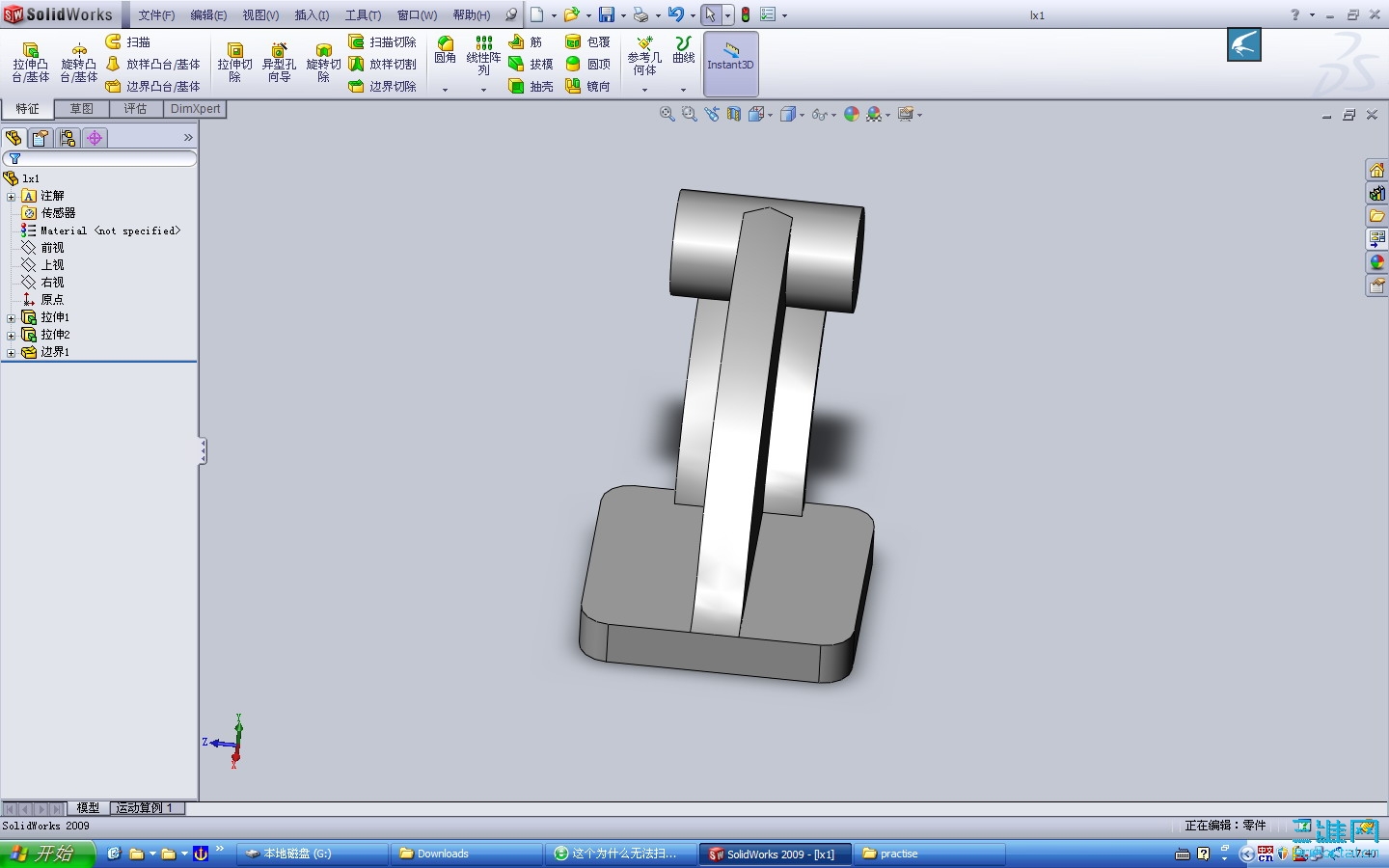This screenshot has height=868, width=1389.
Task: Switch to the 评估 evaluate tab
Action: (x=135, y=109)
